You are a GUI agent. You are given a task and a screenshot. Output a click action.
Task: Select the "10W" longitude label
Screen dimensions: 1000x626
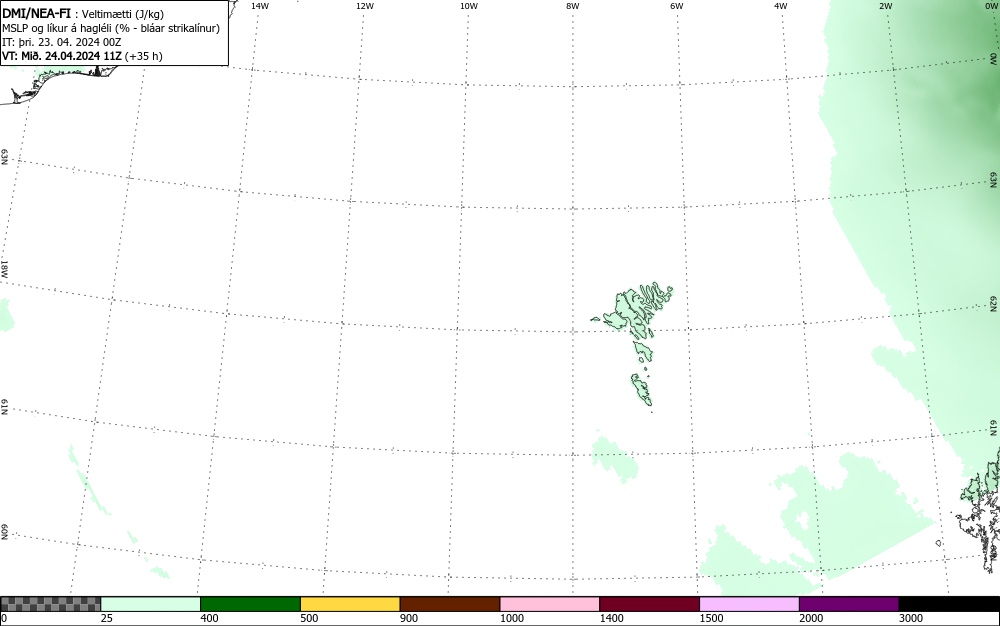point(469,6)
